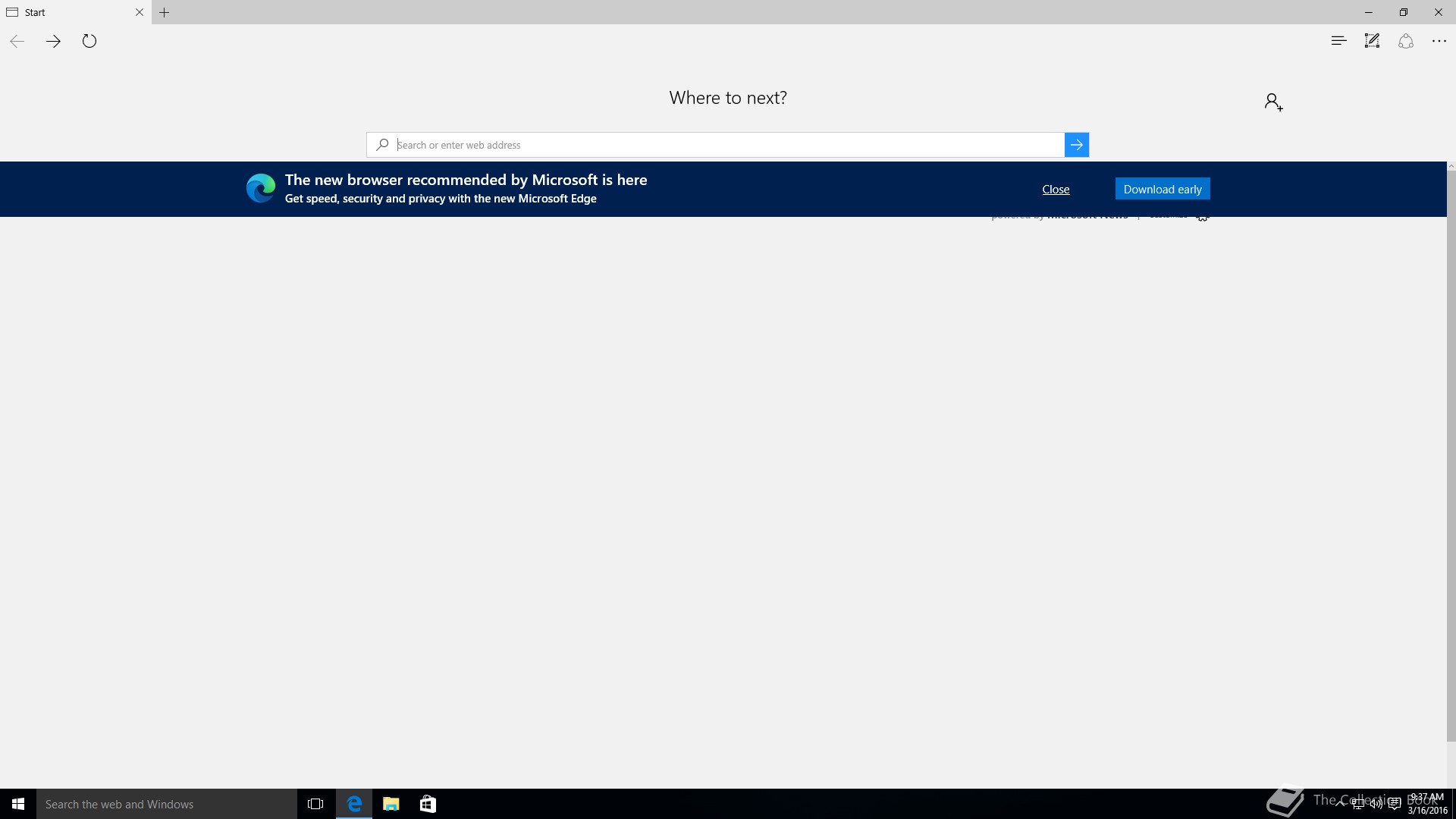Open the Action Center notifications icon

pyautogui.click(x=1395, y=805)
